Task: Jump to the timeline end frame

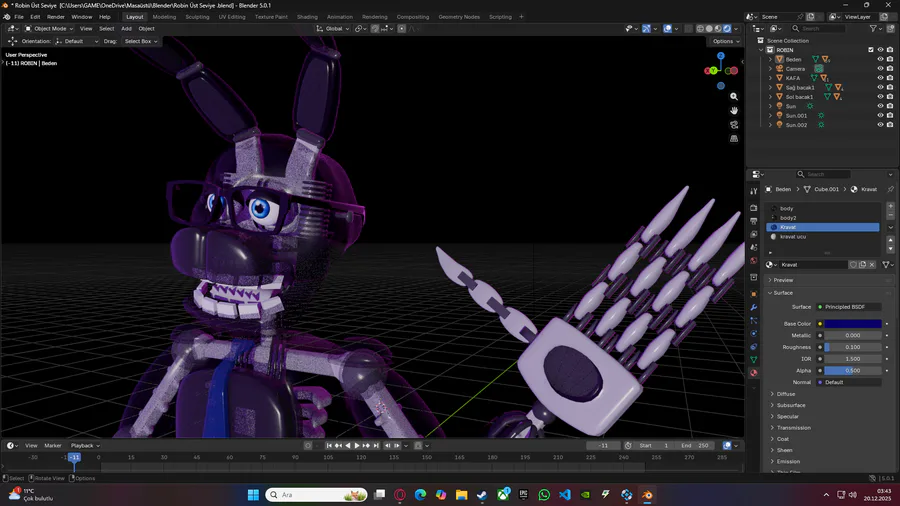Action: click(x=376, y=445)
